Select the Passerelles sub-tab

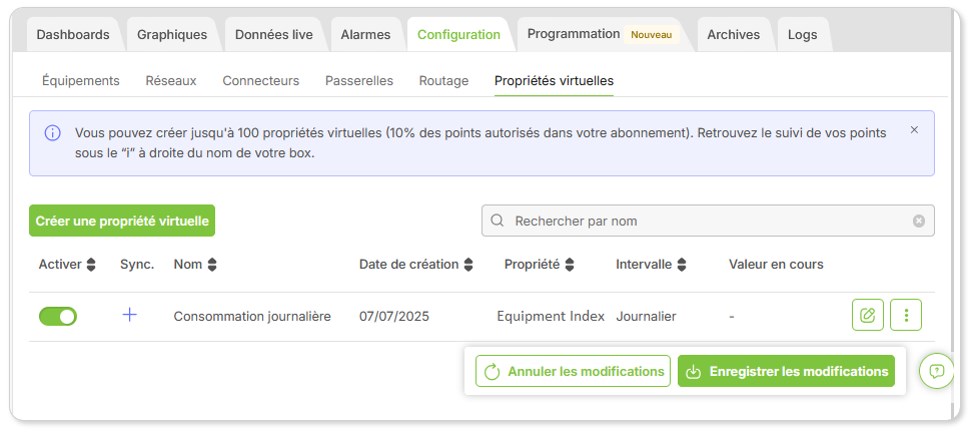(x=359, y=81)
